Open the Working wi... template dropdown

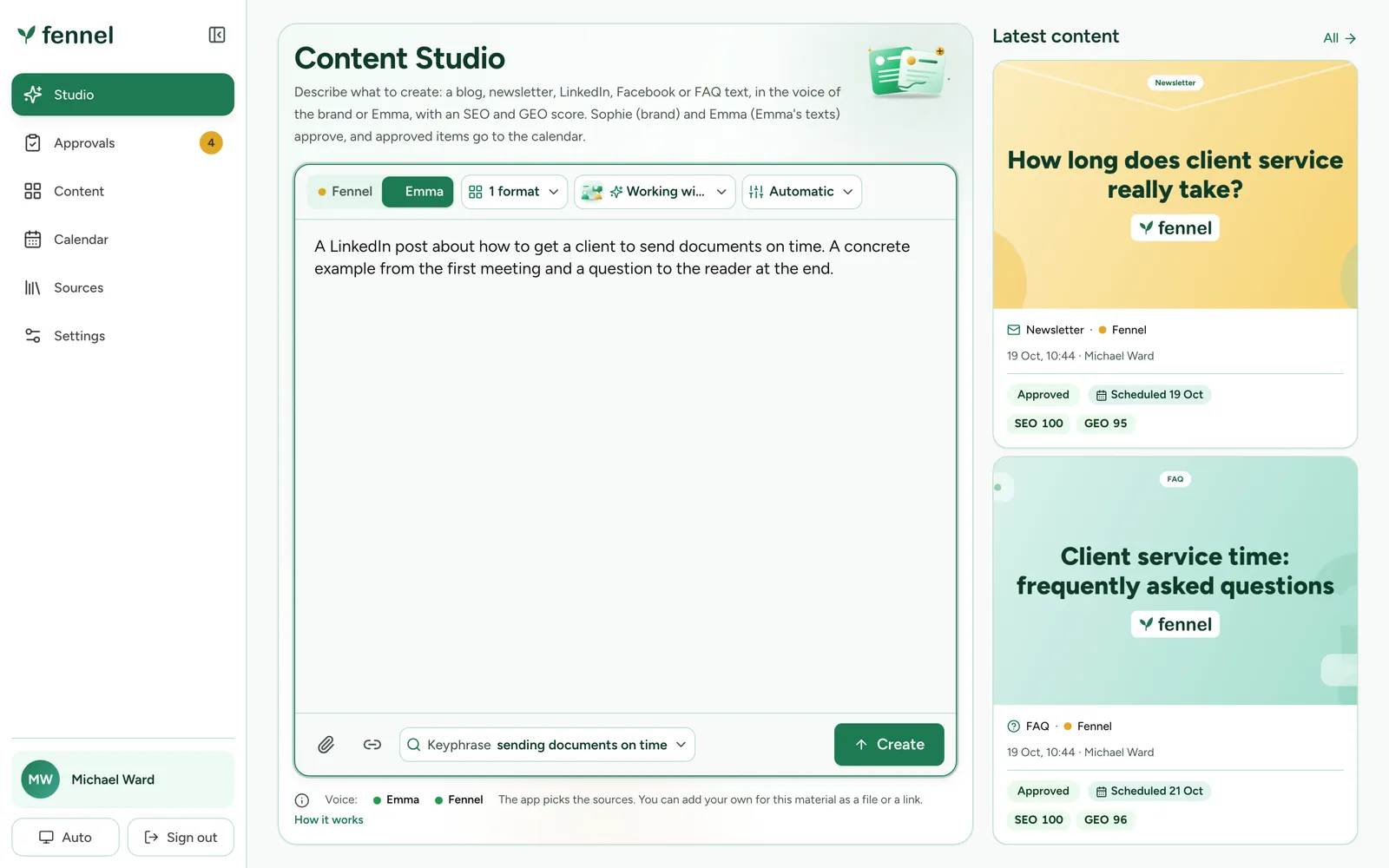click(x=655, y=192)
